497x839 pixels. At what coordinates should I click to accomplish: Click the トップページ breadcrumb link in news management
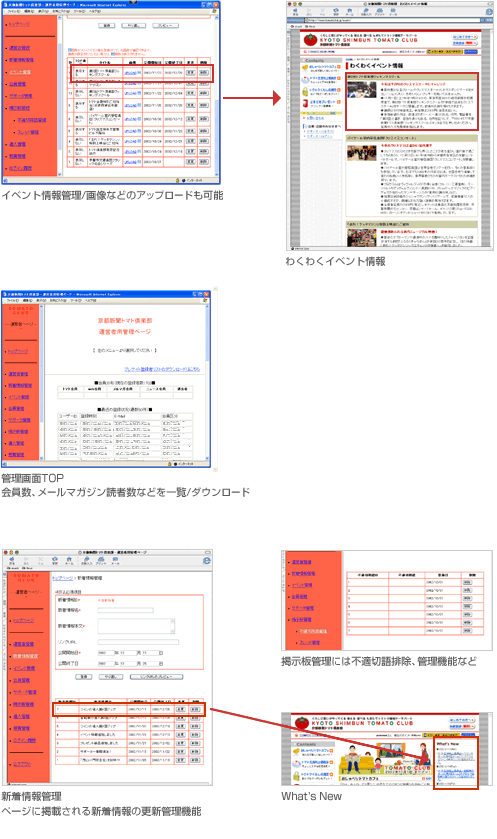[63, 578]
